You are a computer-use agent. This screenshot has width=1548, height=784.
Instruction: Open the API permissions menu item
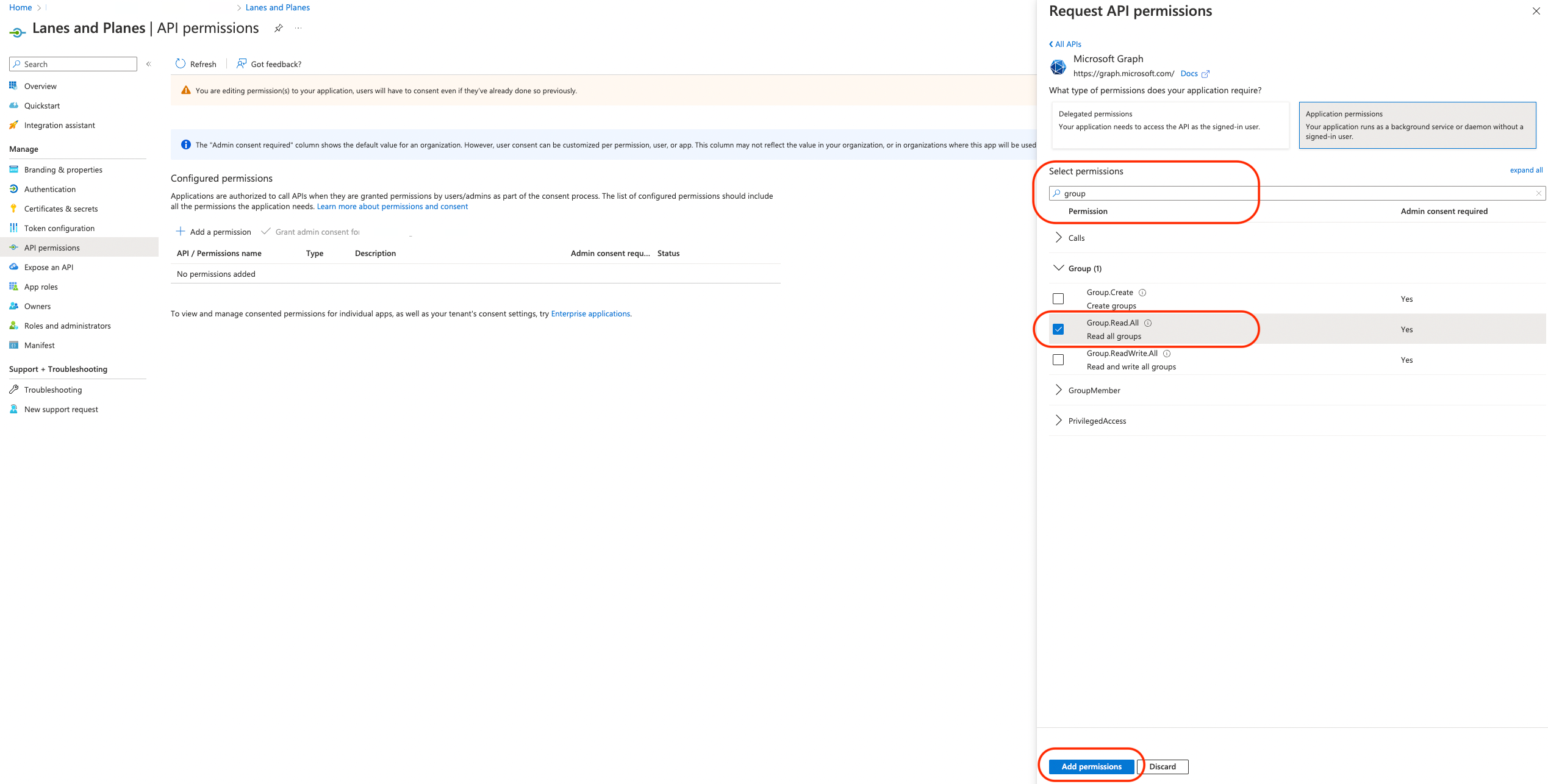[79, 248]
